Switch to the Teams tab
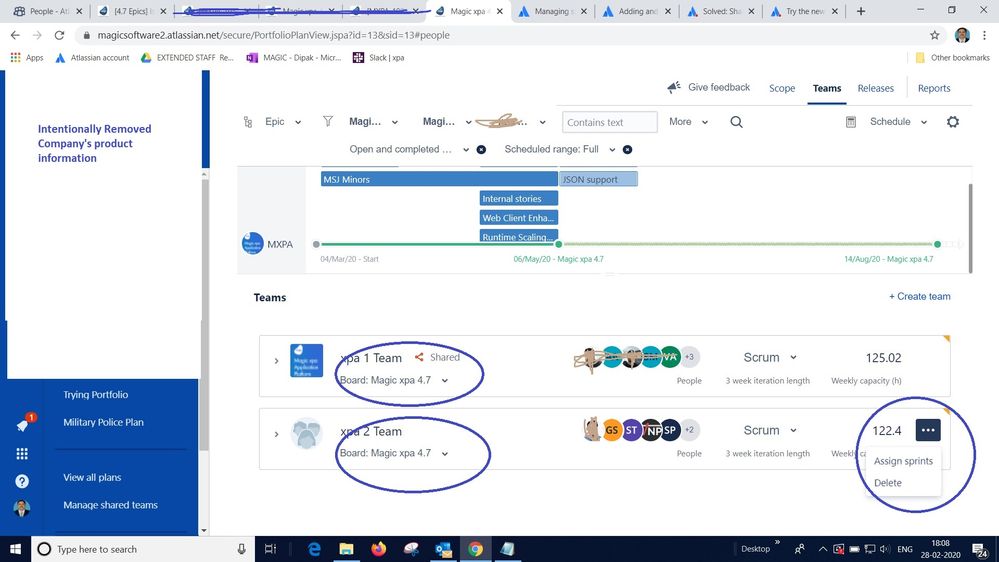The width and height of the screenshot is (999, 562). (x=827, y=88)
